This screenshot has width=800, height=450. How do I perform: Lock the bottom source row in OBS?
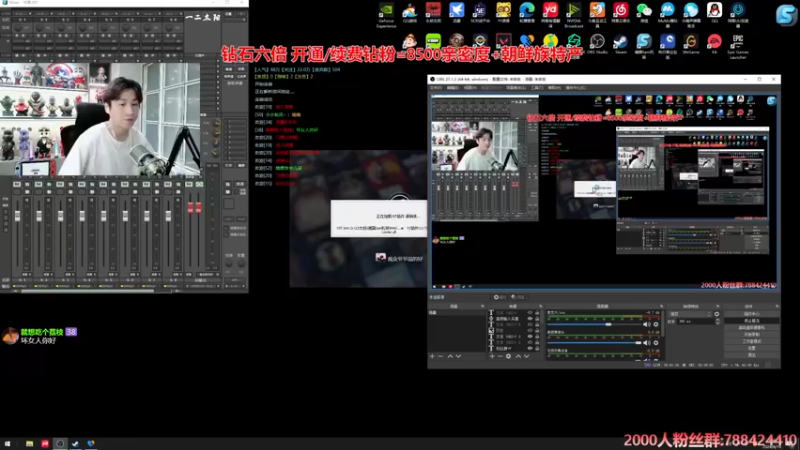tap(537, 348)
